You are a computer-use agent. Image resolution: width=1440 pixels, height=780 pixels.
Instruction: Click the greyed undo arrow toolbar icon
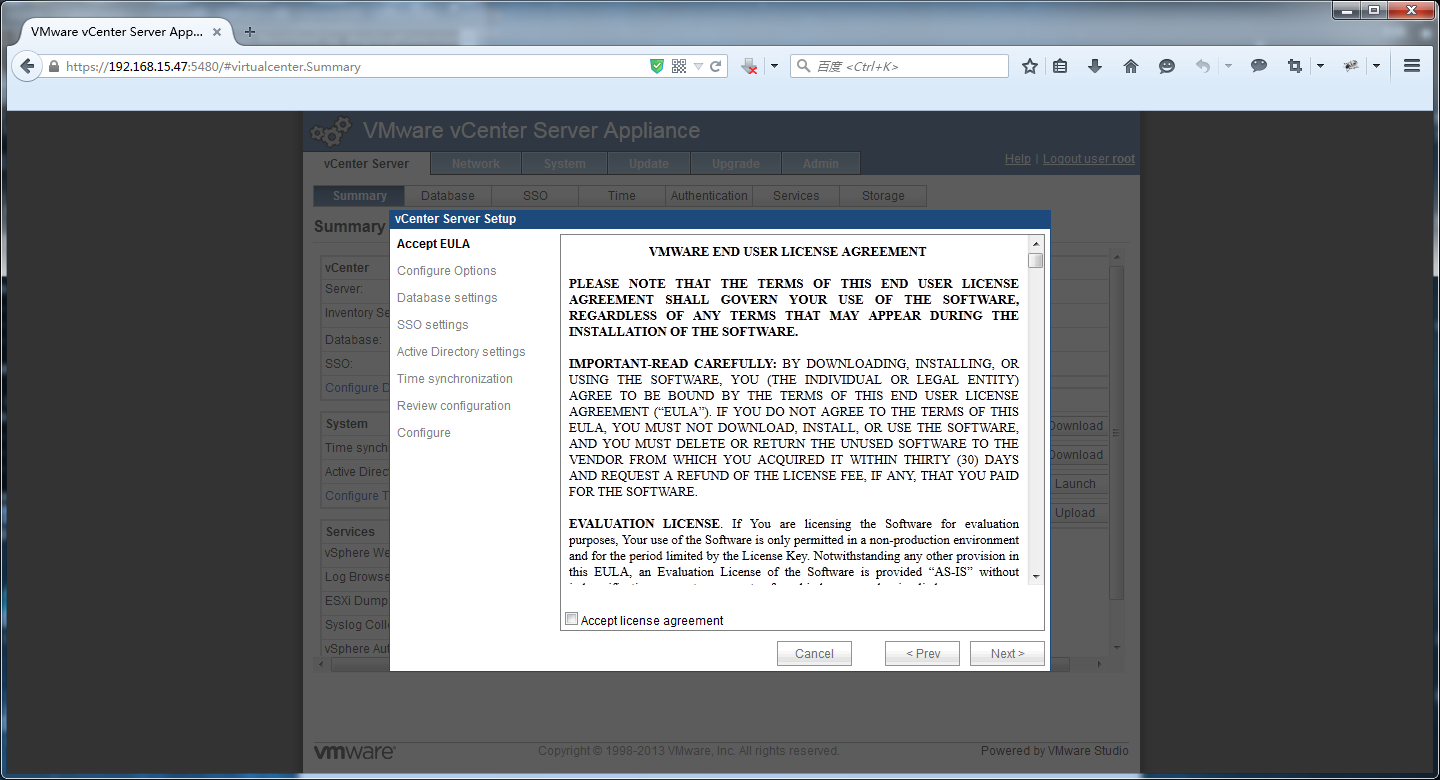coord(1203,66)
